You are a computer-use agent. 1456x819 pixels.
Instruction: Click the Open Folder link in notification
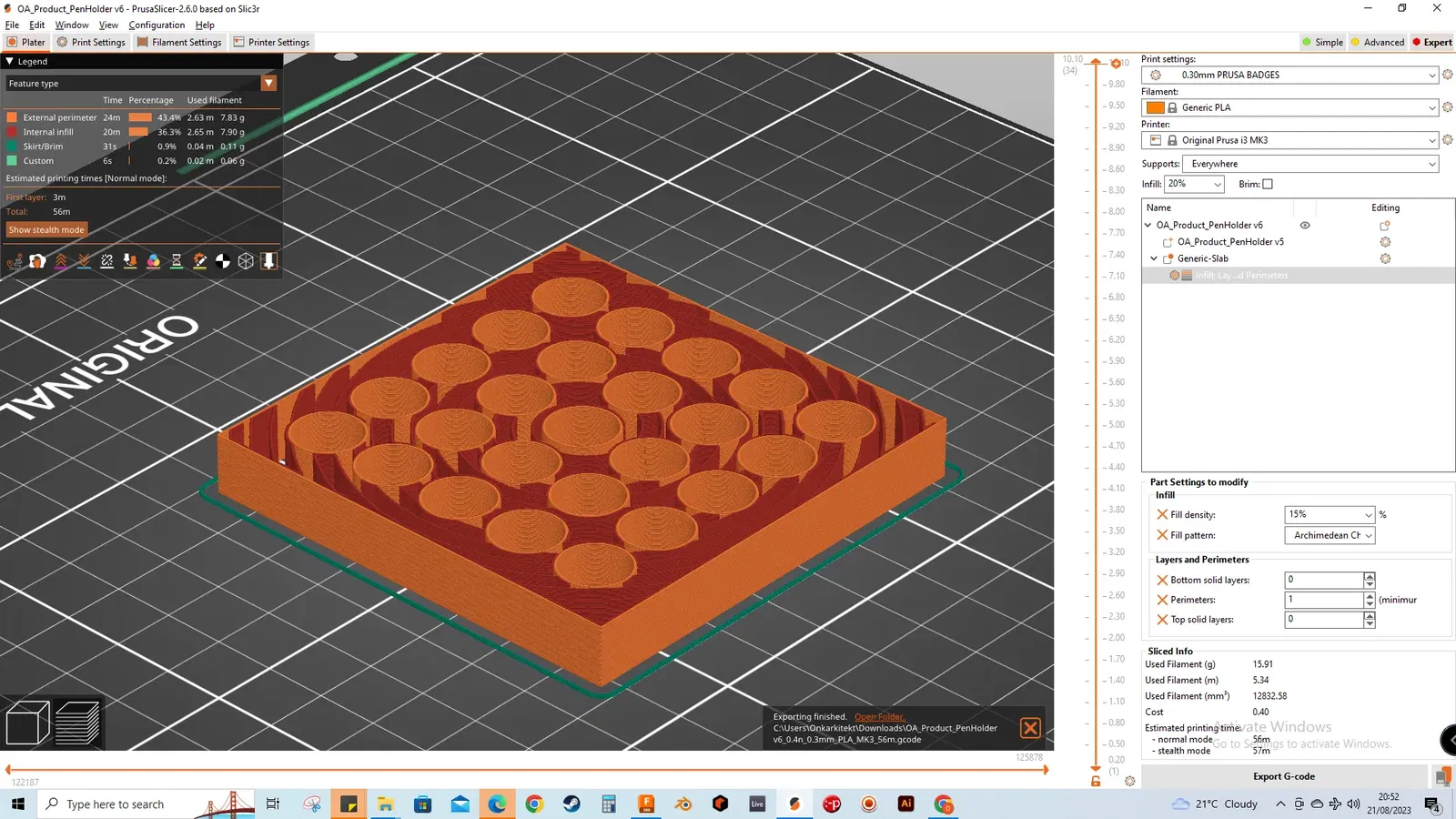tap(879, 716)
